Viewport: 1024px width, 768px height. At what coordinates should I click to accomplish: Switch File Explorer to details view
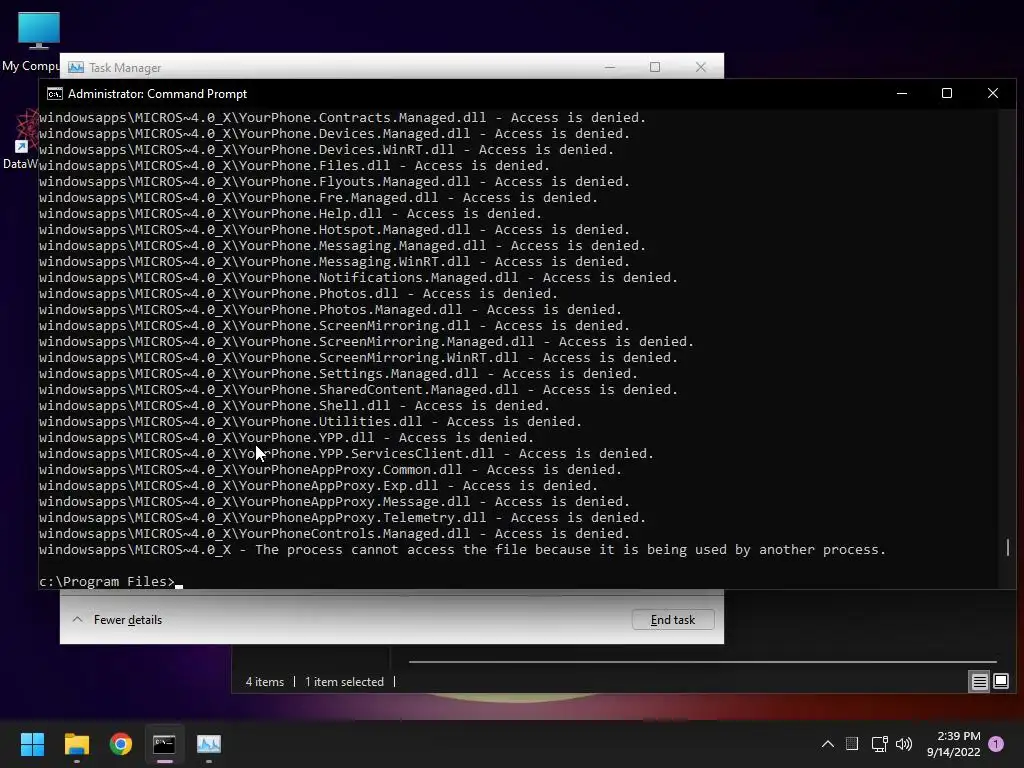point(980,682)
